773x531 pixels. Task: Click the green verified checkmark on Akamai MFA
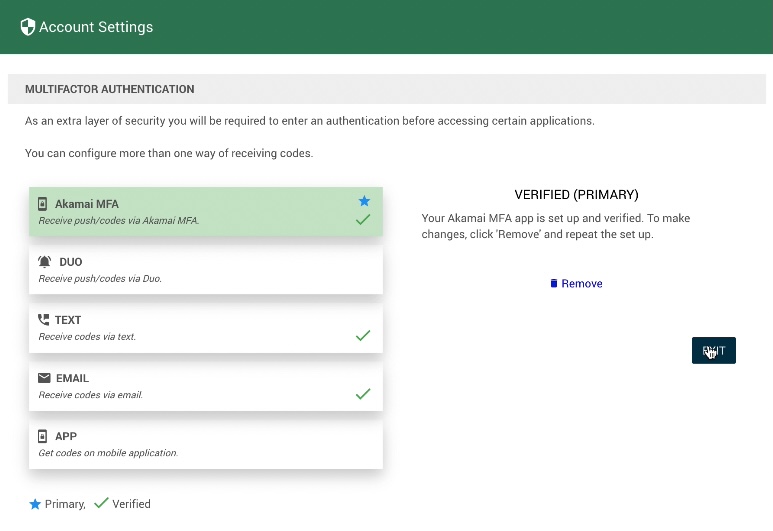[x=363, y=220]
